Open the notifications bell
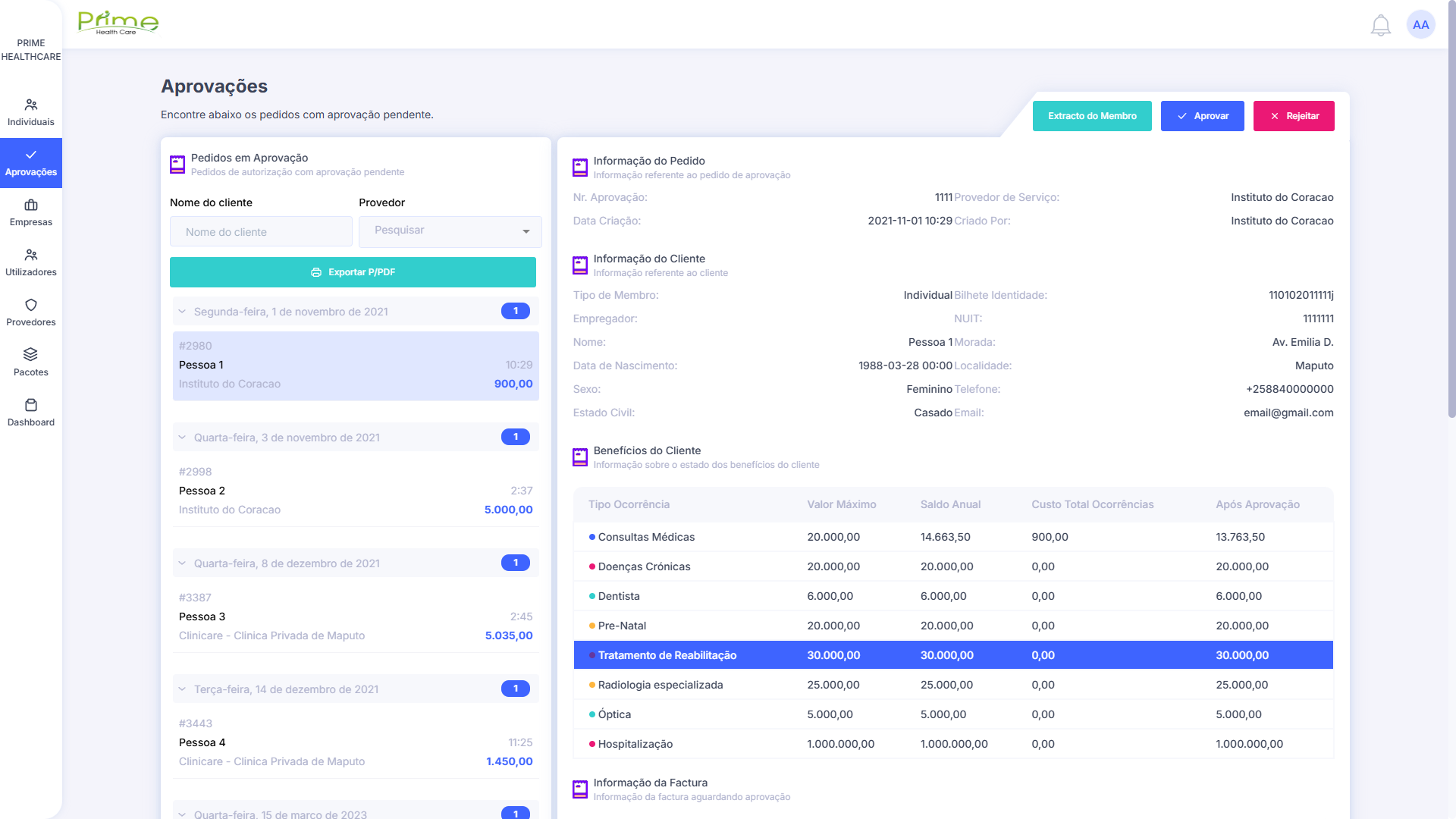 [1381, 25]
